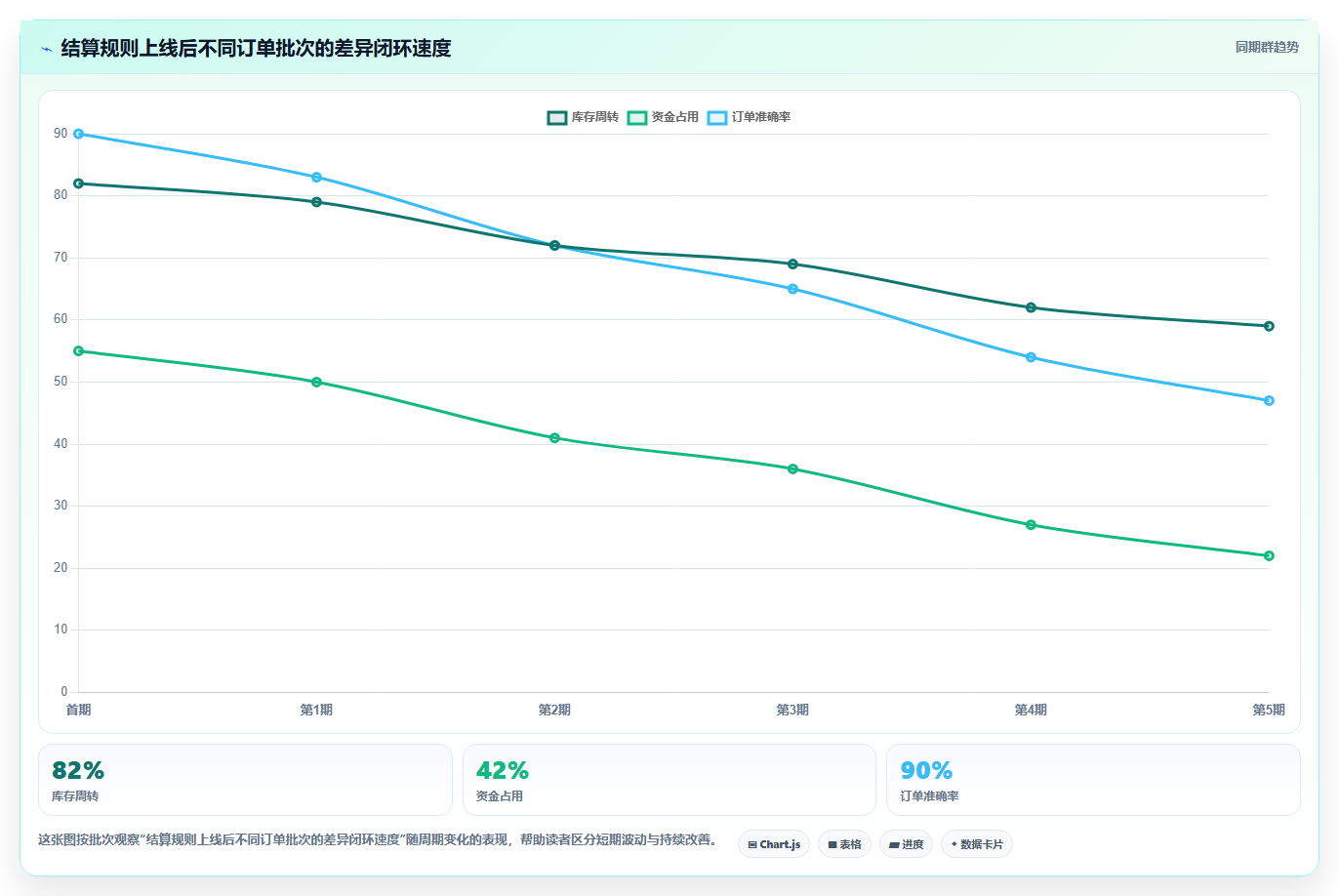Click the 订单准确率 data point at 第4期
This screenshot has width=1339, height=896.
tap(1031, 357)
